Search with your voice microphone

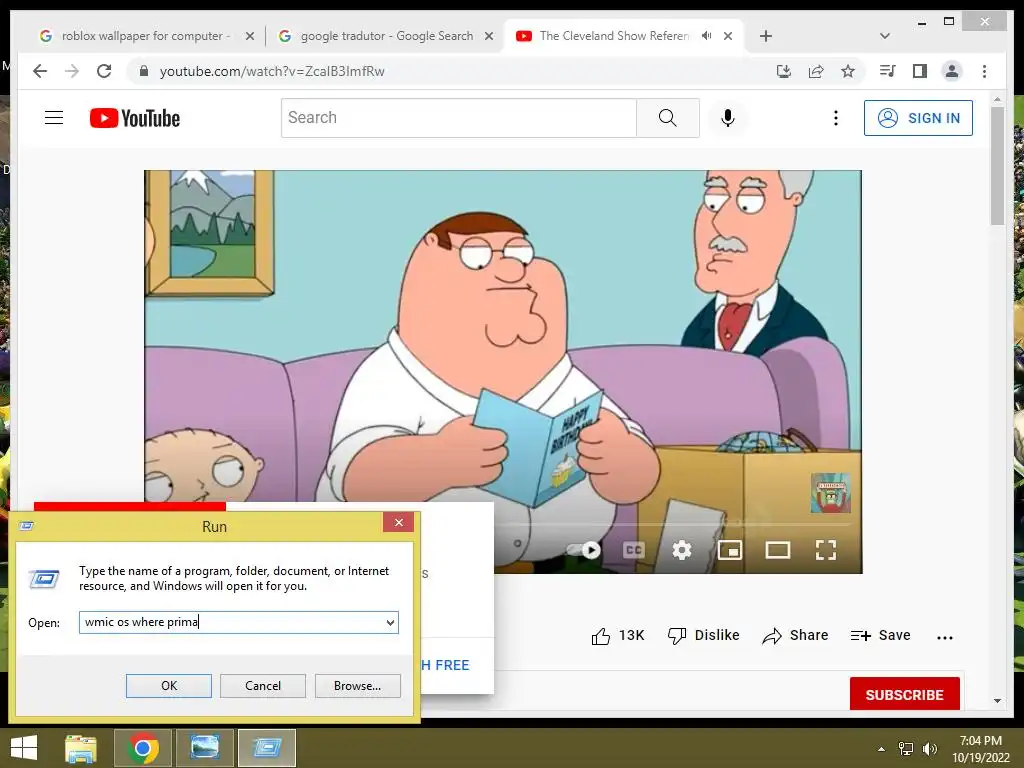point(728,118)
